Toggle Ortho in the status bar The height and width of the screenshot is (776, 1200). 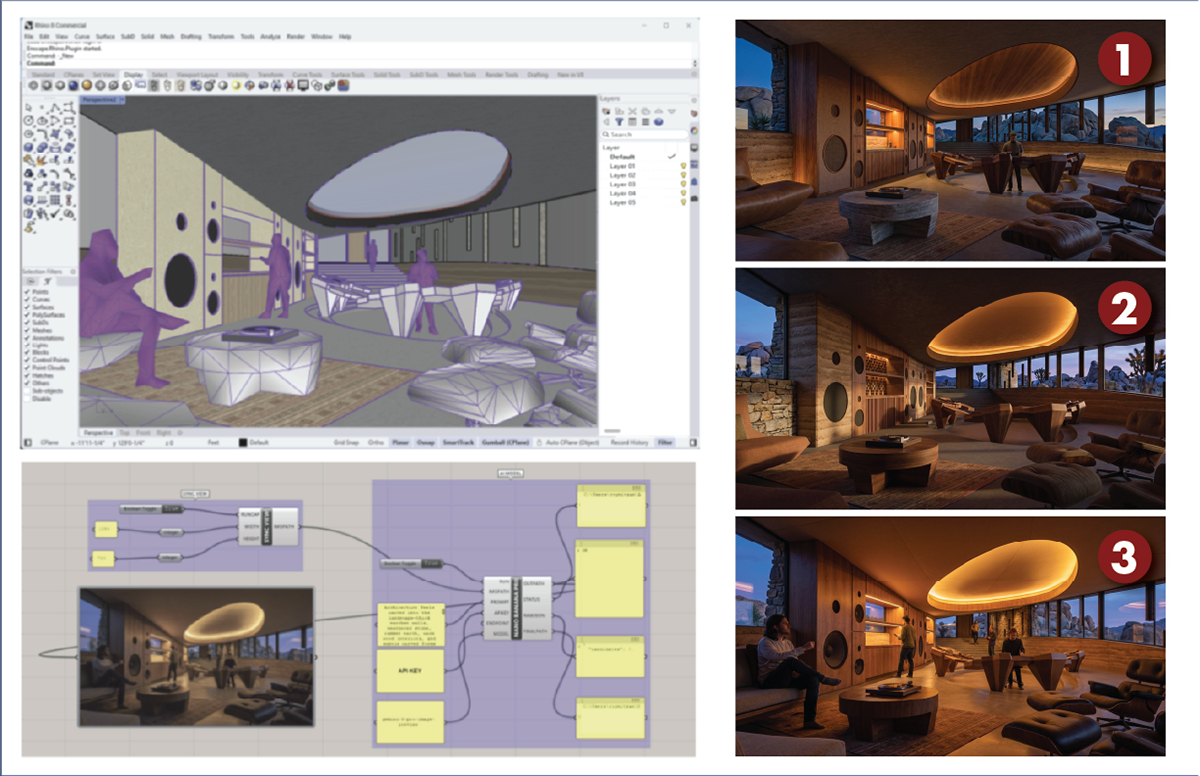[x=376, y=442]
